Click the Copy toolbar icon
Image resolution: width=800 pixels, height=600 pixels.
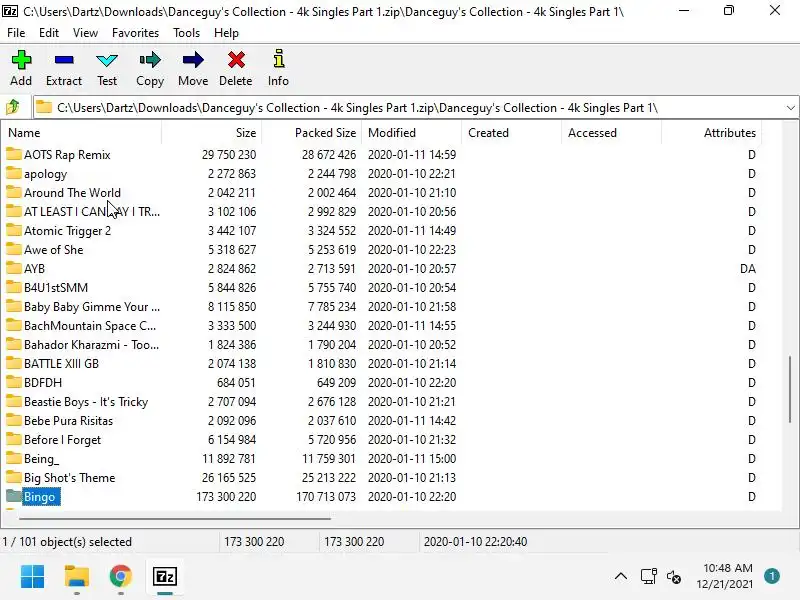click(149, 60)
